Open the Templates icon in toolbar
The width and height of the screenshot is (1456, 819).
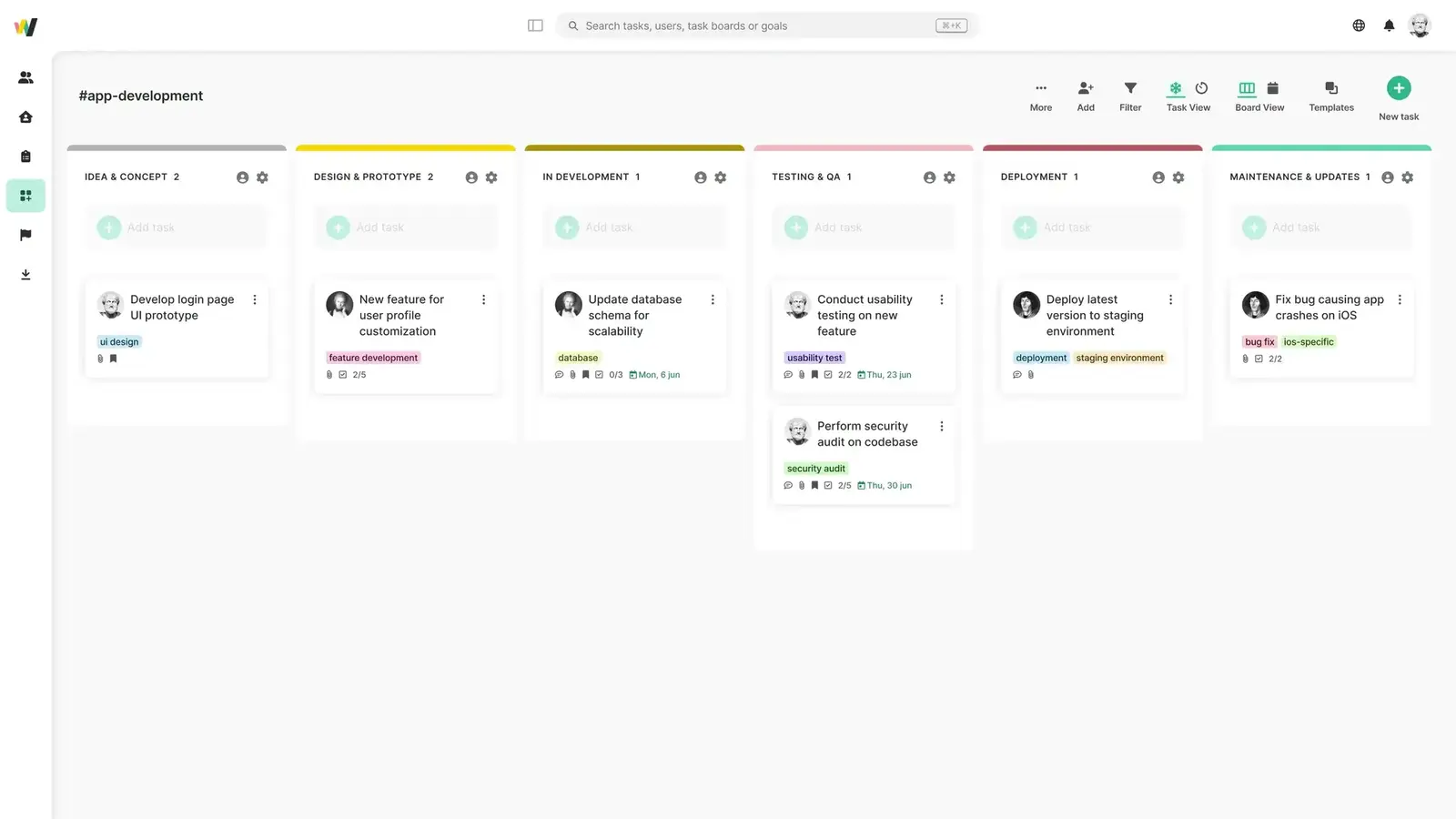[x=1330, y=89]
